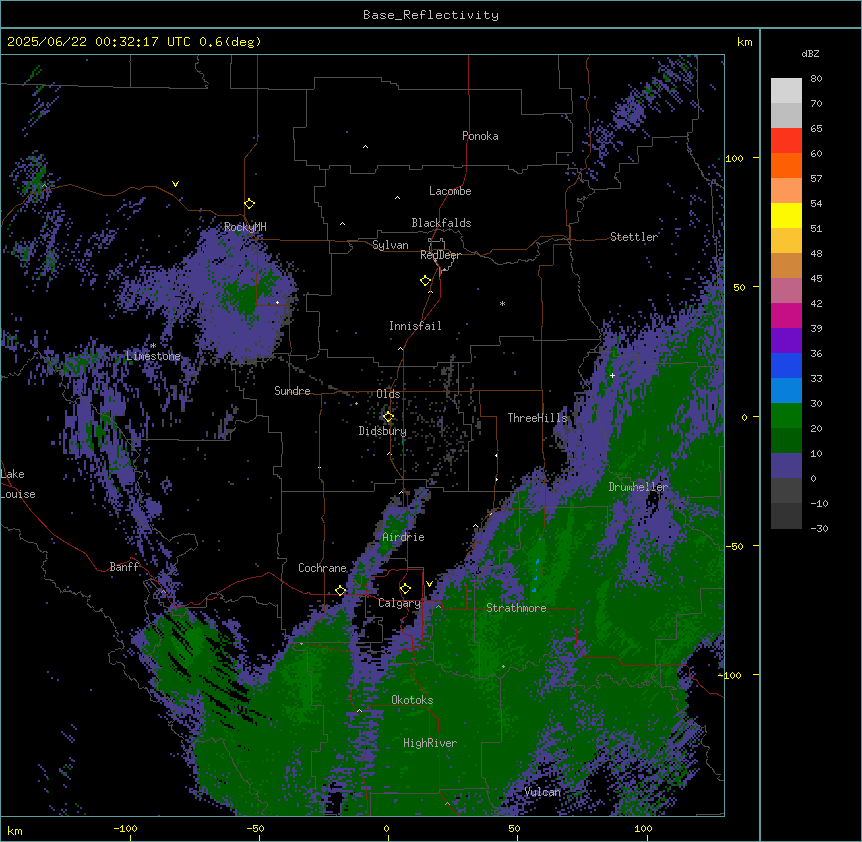Click the HighRiver label

[x=430, y=743]
